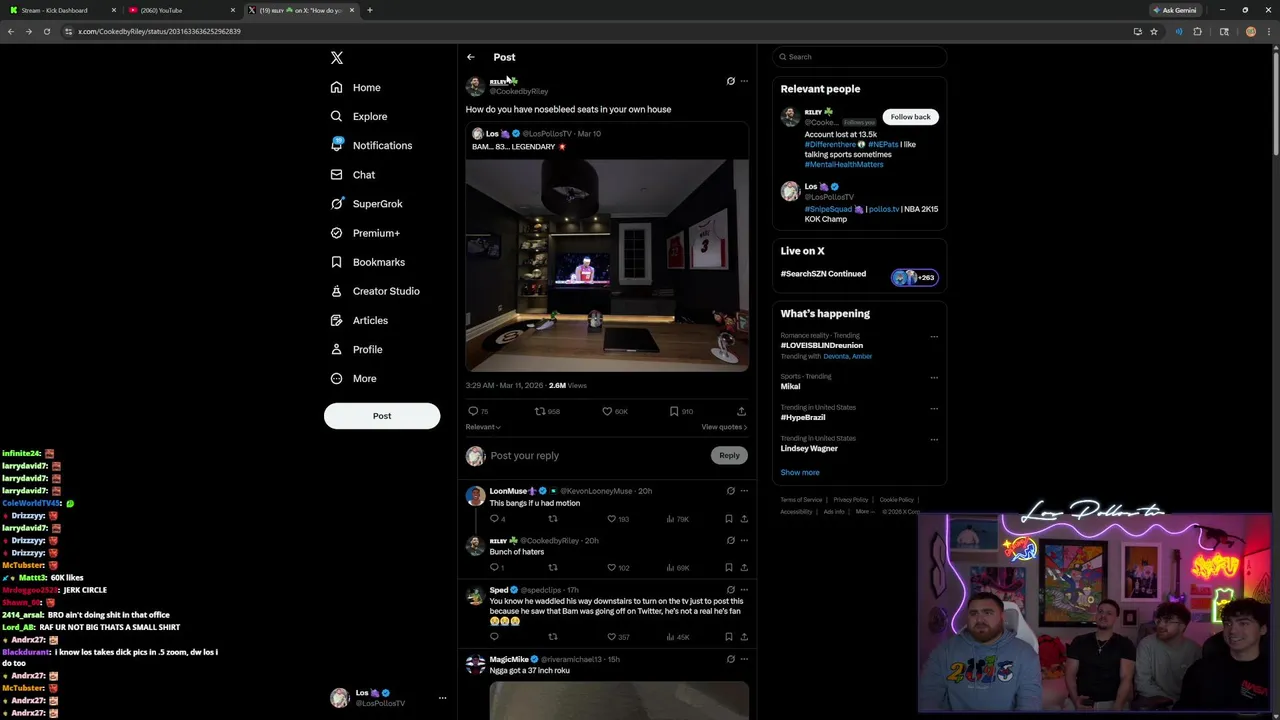Like the Bunch of haters reply
Image resolution: width=1280 pixels, height=720 pixels.
619,568
